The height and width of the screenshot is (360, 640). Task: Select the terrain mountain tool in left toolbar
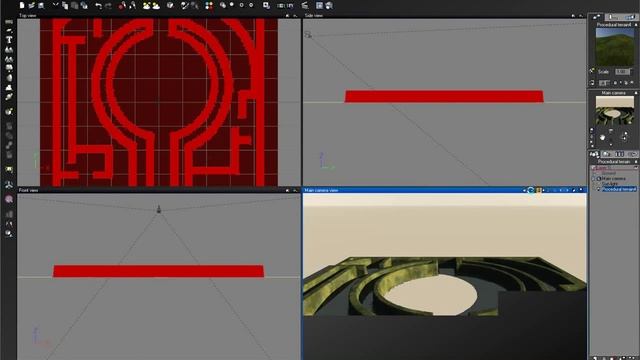click(x=9, y=49)
